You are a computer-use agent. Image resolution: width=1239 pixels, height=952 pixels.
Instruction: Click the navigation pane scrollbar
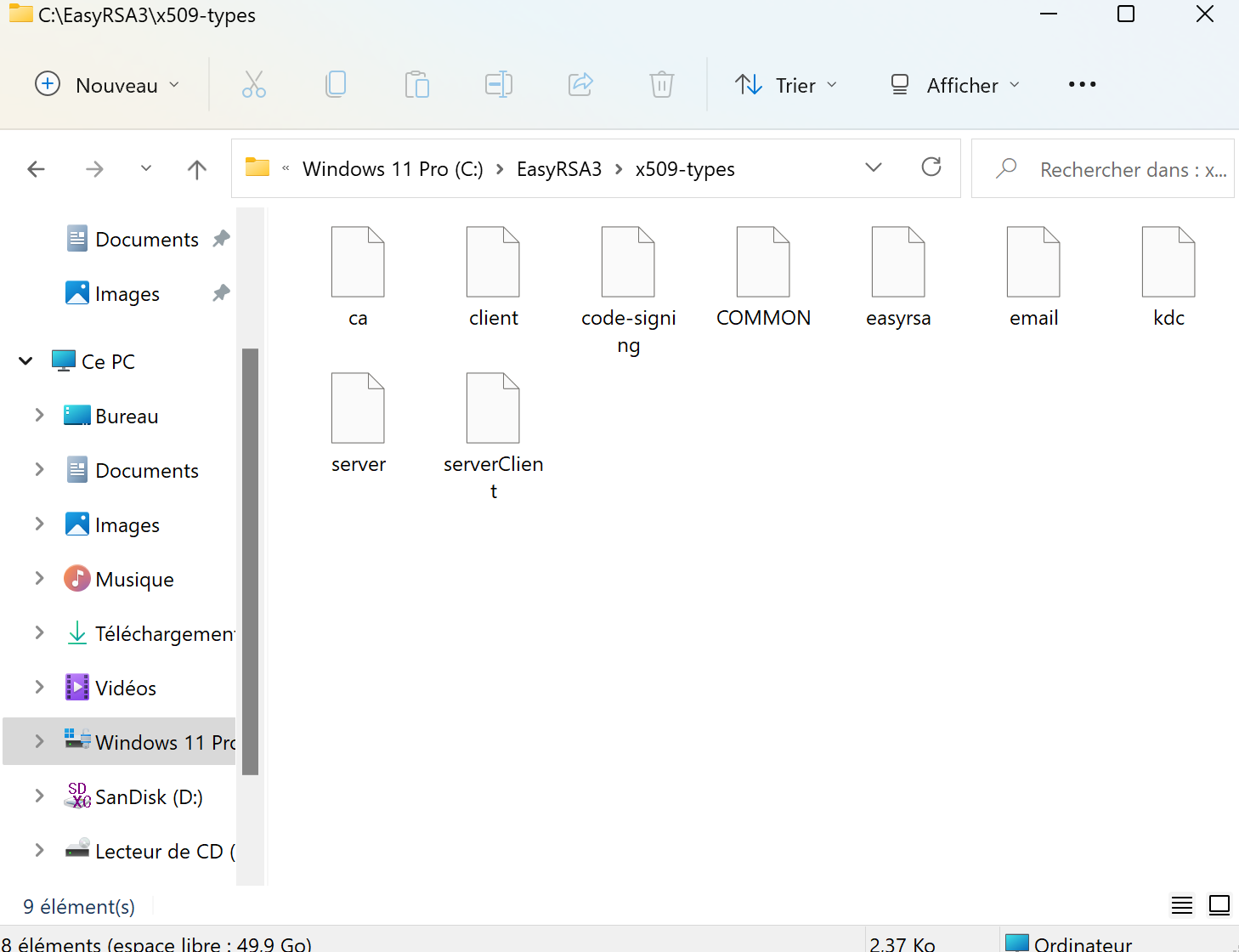250,562
